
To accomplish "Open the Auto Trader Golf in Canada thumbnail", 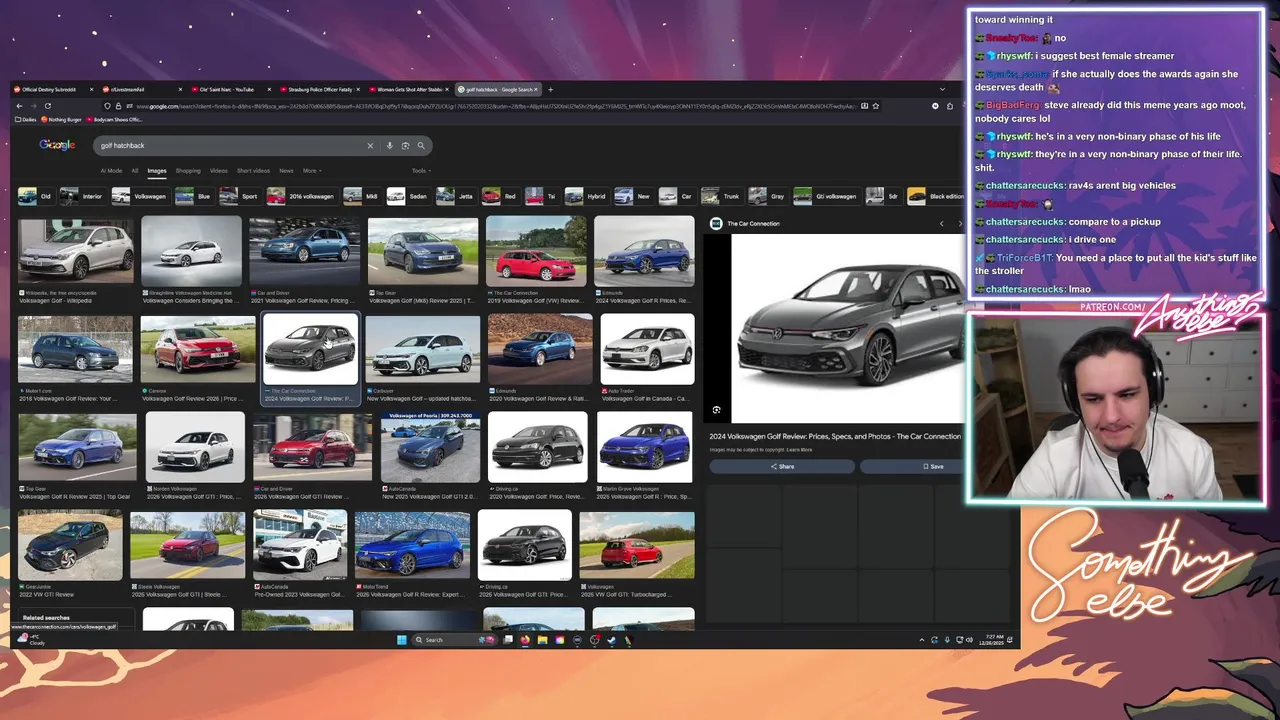I will pyautogui.click(x=647, y=349).
